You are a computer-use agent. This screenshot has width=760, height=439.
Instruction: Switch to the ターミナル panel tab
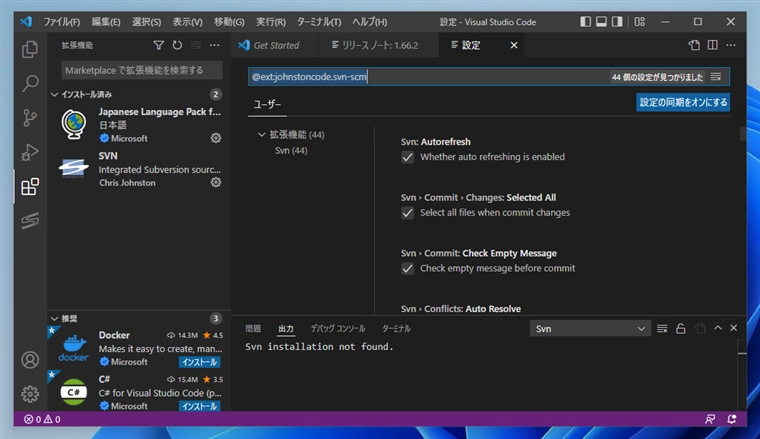pyautogui.click(x=396, y=329)
